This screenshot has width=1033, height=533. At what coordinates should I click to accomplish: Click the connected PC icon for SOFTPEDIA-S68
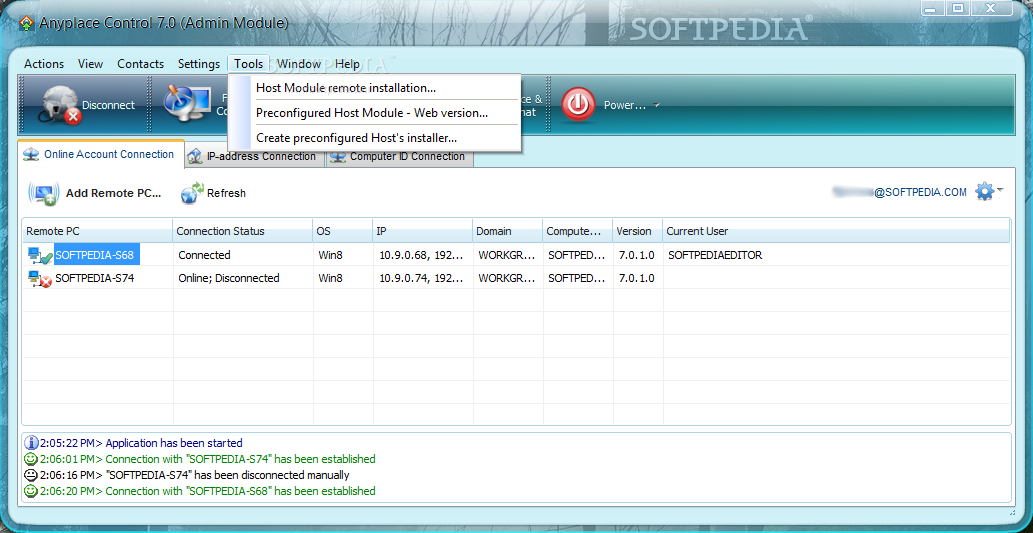pos(40,256)
